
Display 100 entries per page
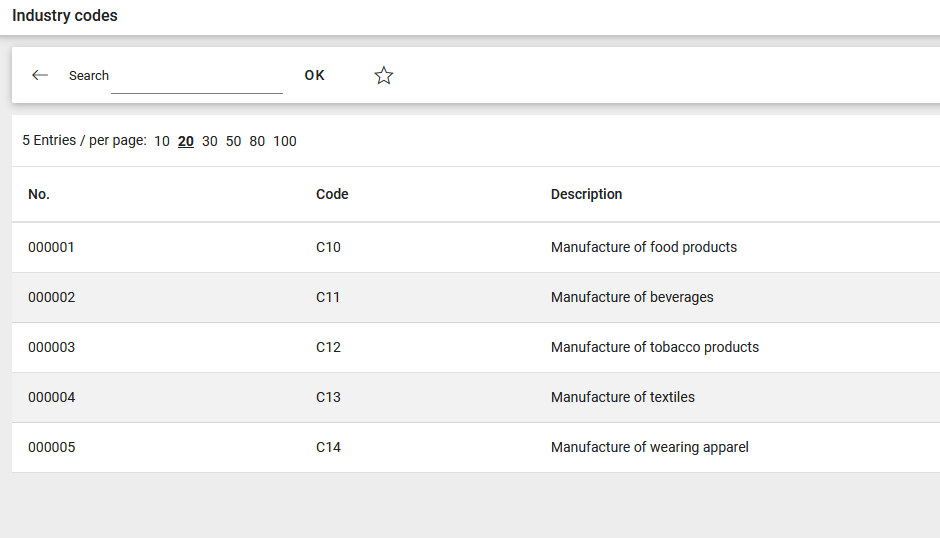click(285, 141)
